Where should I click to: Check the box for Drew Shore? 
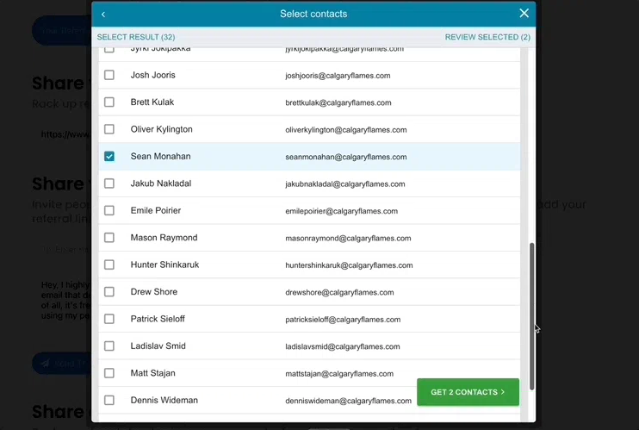[109, 292]
